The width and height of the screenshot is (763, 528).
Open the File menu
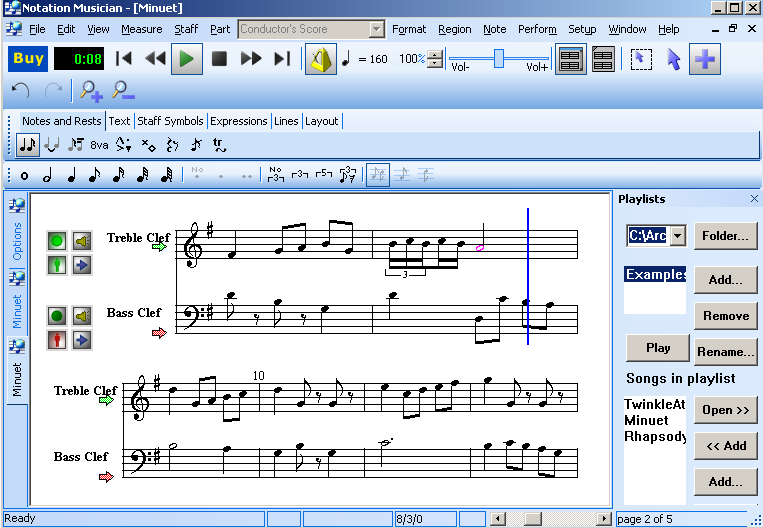(37, 30)
